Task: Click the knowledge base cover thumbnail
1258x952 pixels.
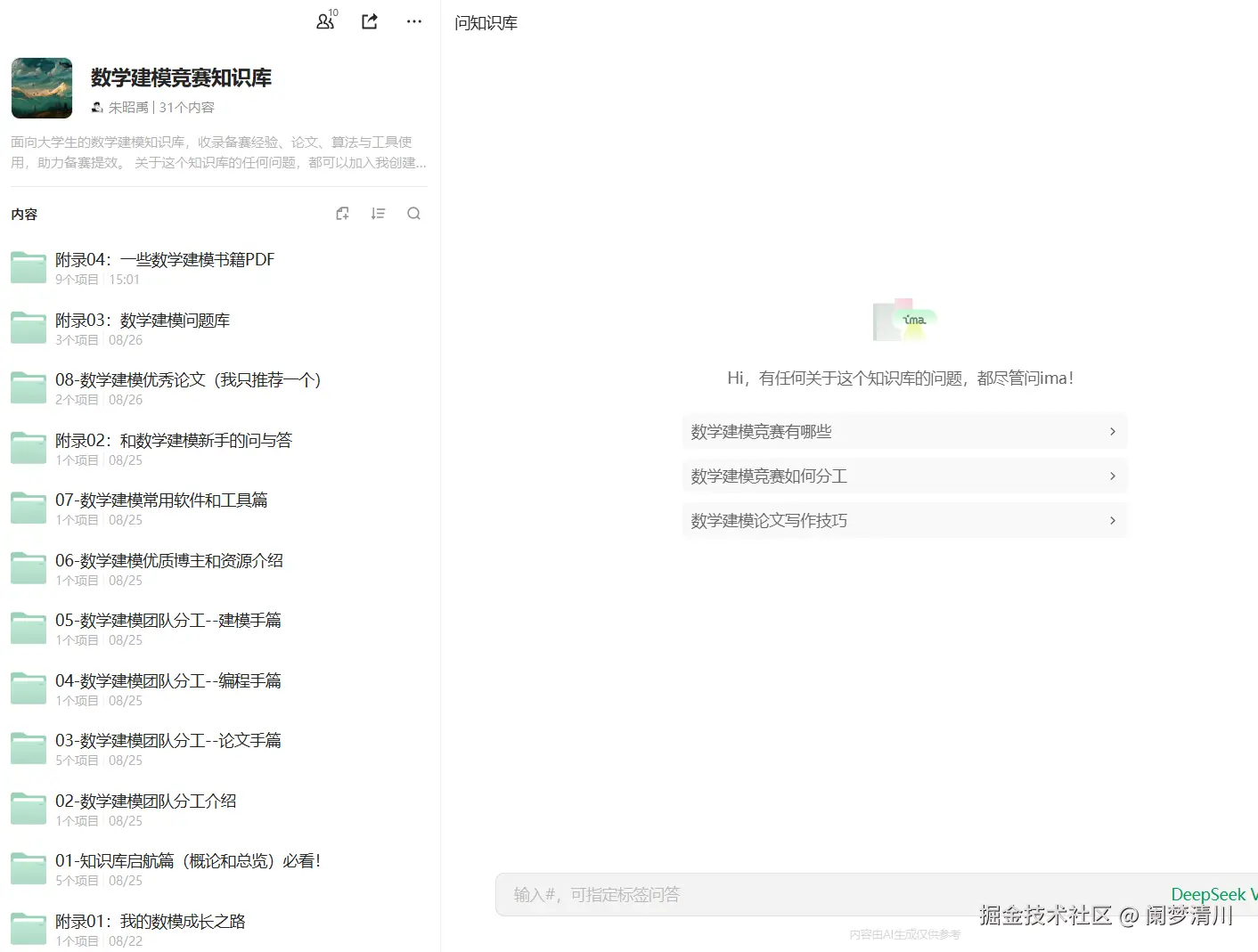Action: [x=42, y=88]
